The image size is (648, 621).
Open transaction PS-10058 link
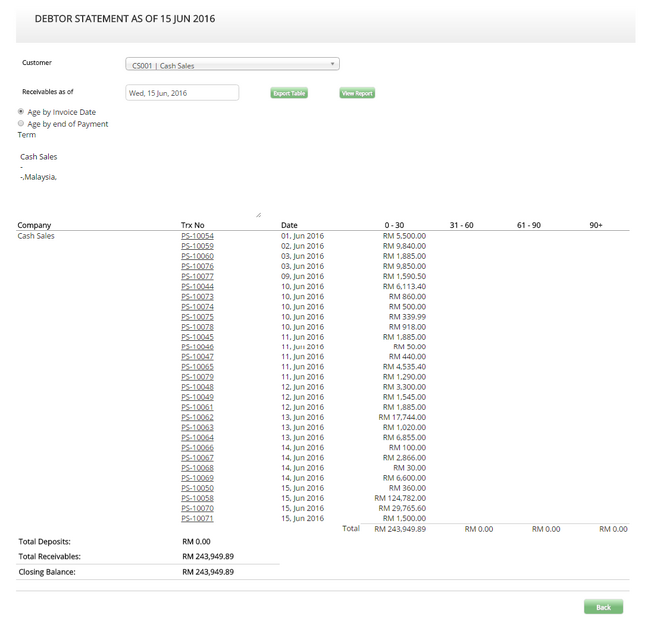pyautogui.click(x=197, y=498)
